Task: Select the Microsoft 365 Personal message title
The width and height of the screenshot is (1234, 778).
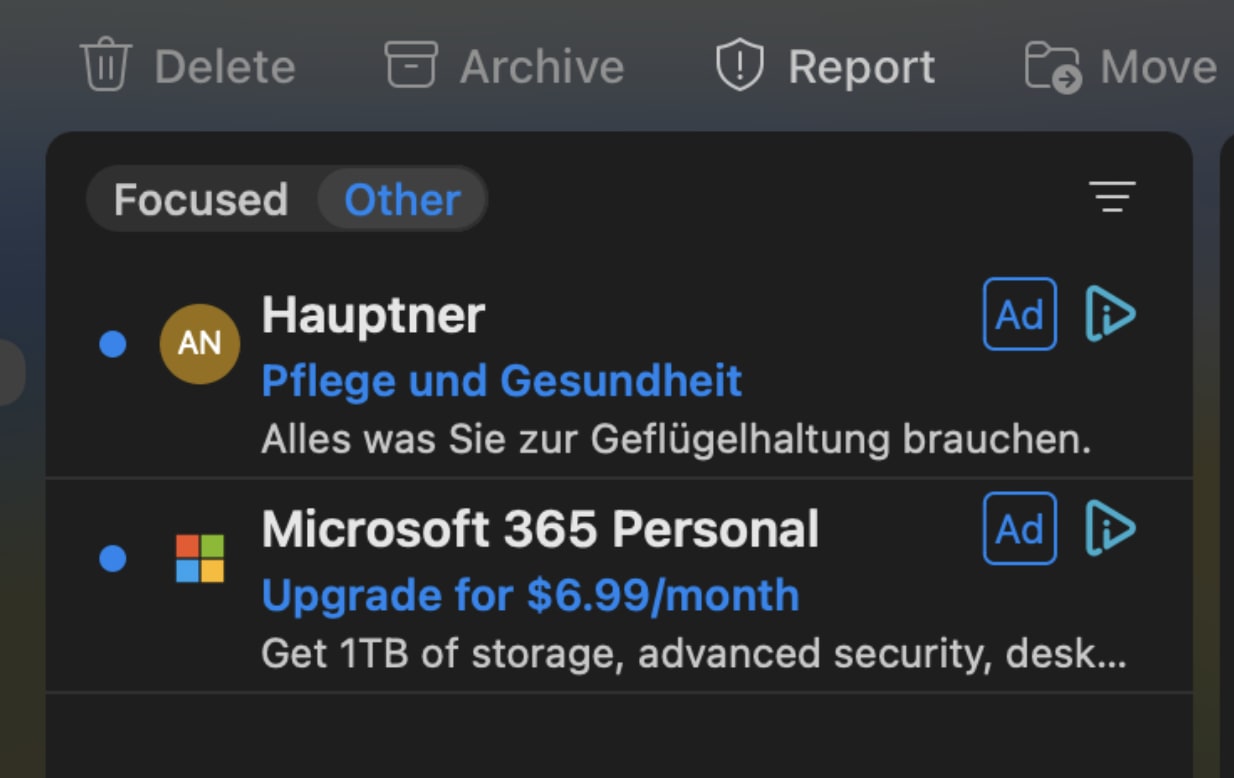Action: coord(540,529)
